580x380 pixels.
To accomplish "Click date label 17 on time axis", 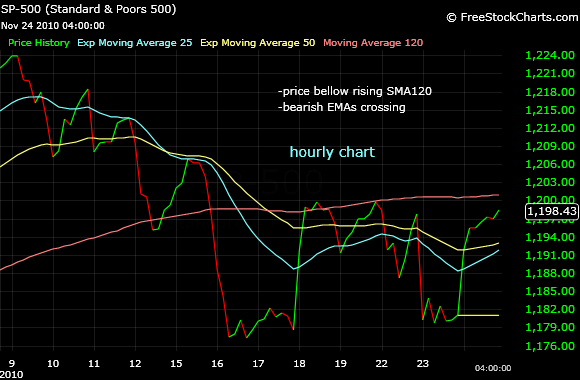I will coord(258,363).
